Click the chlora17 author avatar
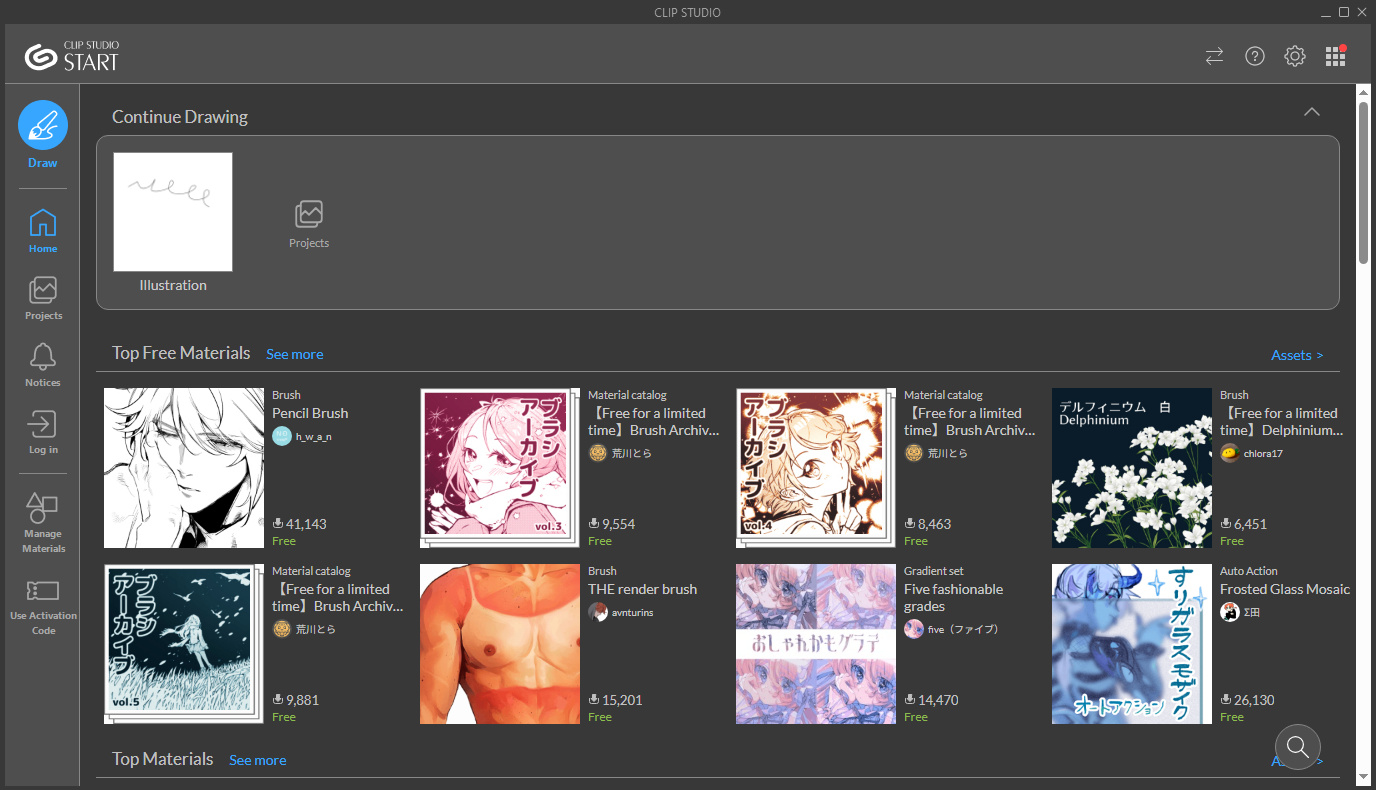 (x=1230, y=453)
